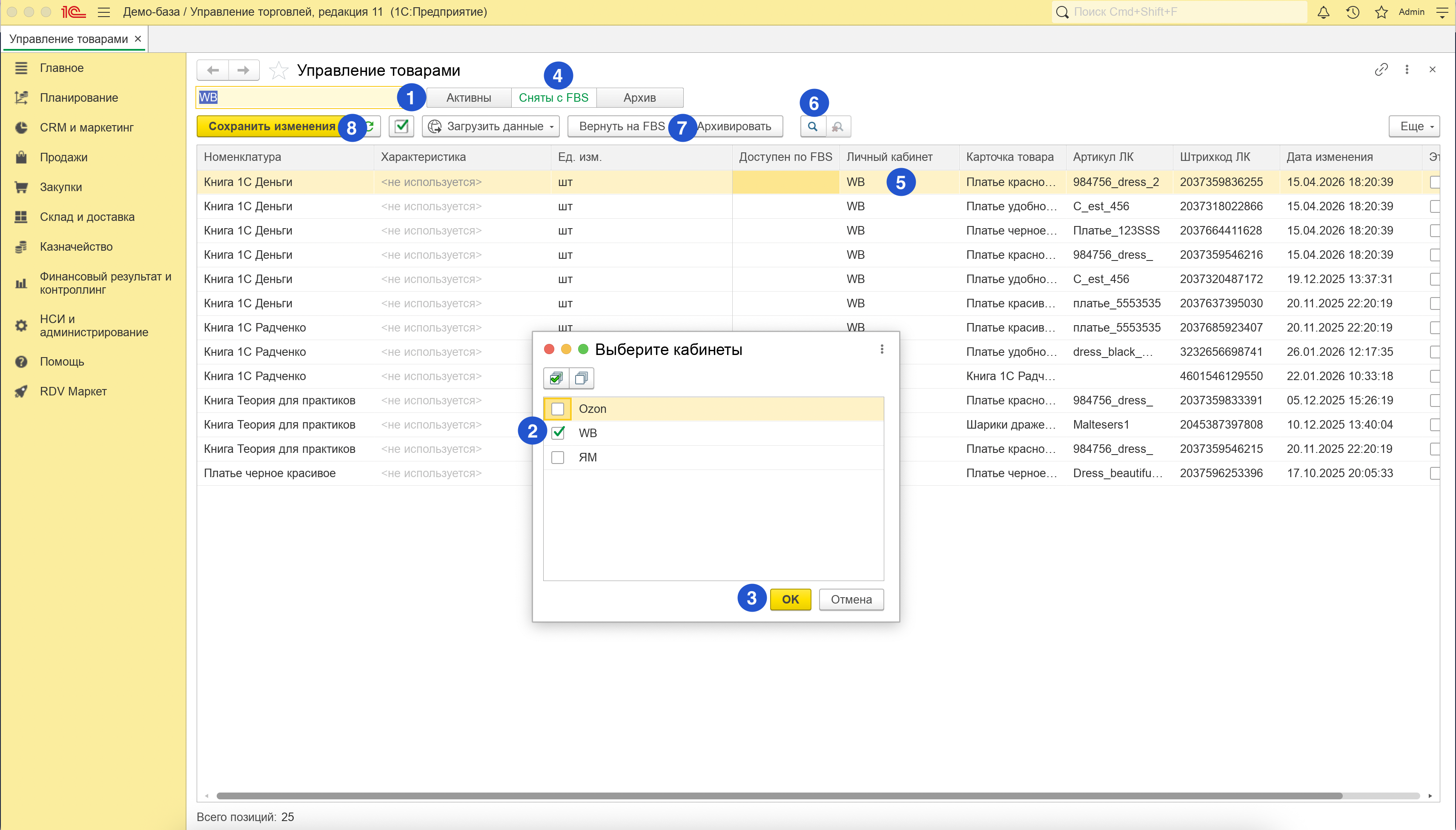Viewport: 1456px width, 830px height.
Task: Check the Ozon cabinet checkbox
Action: (x=558, y=409)
